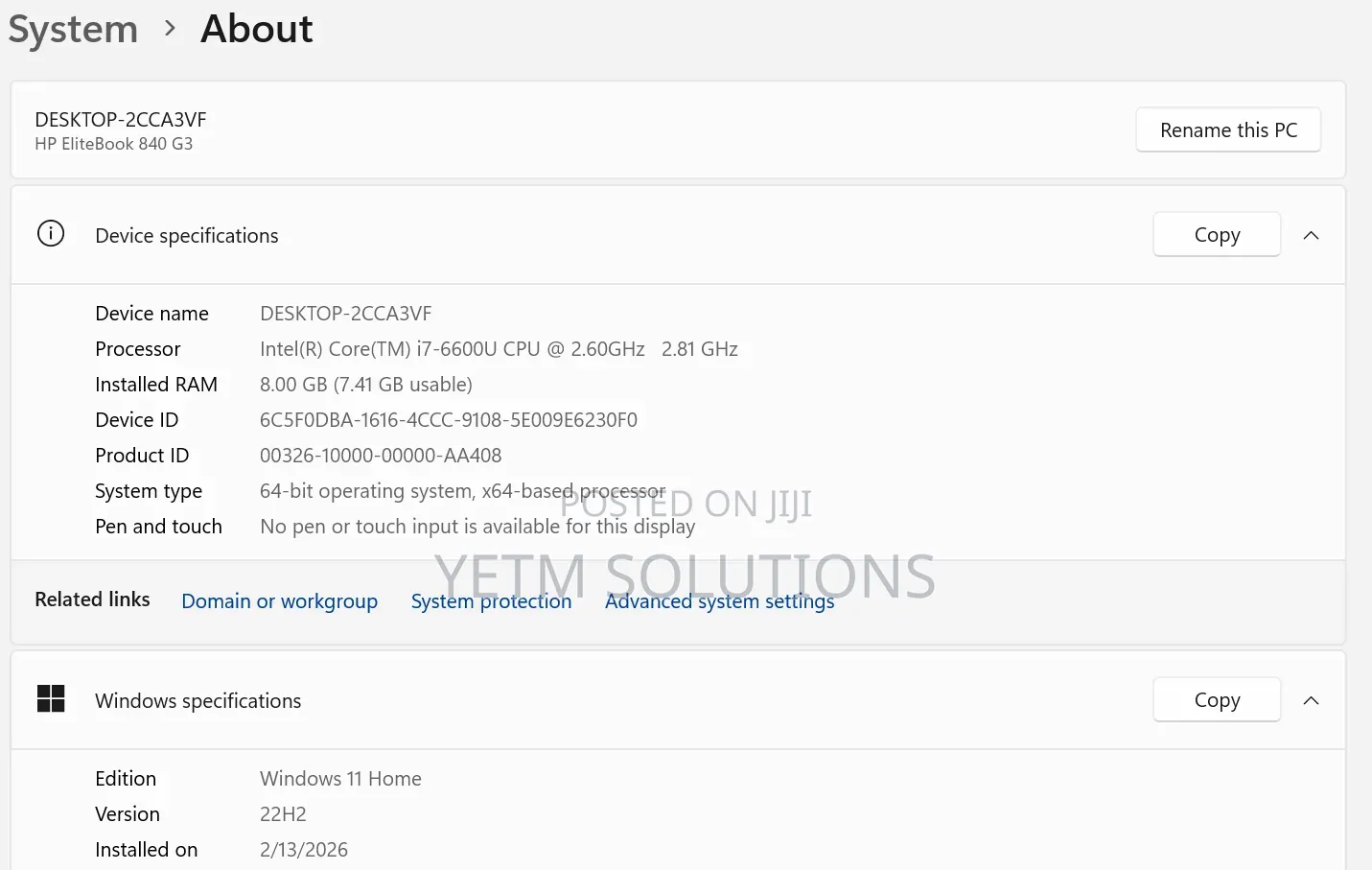
Task: Select the 64-bit operating system value
Action: pyautogui.click(x=463, y=491)
